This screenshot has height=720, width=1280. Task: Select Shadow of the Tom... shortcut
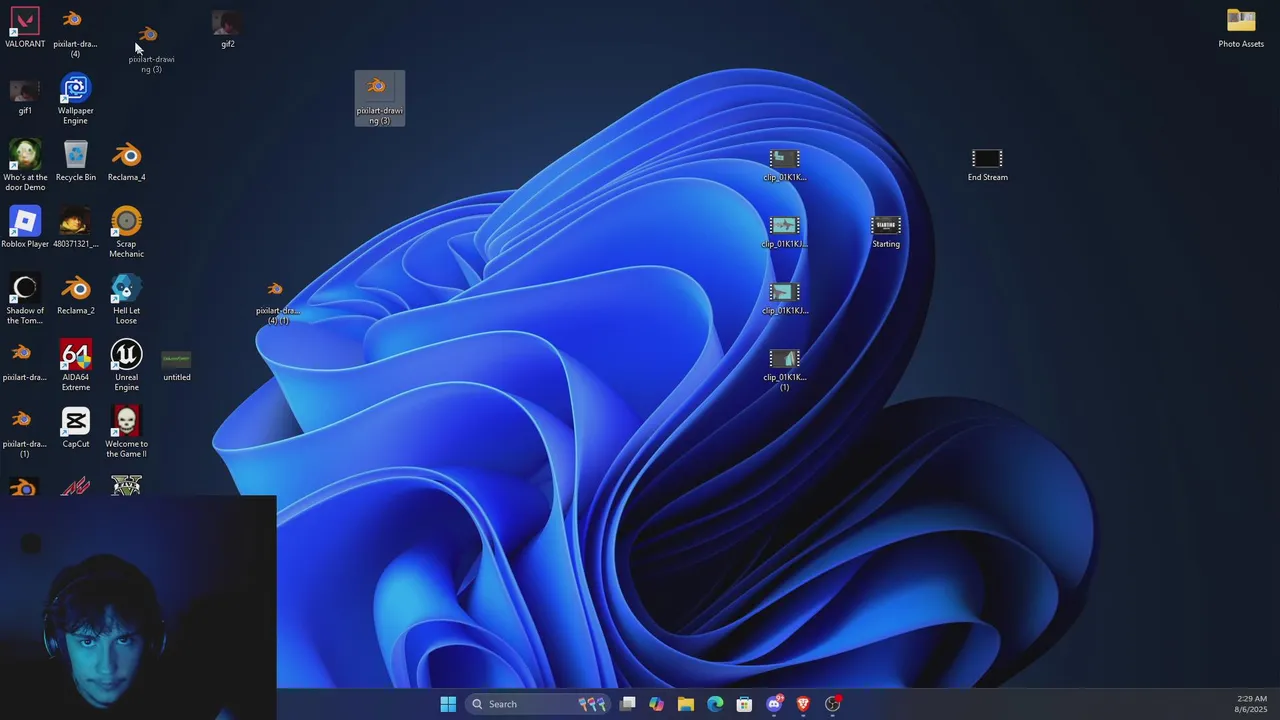click(x=25, y=300)
